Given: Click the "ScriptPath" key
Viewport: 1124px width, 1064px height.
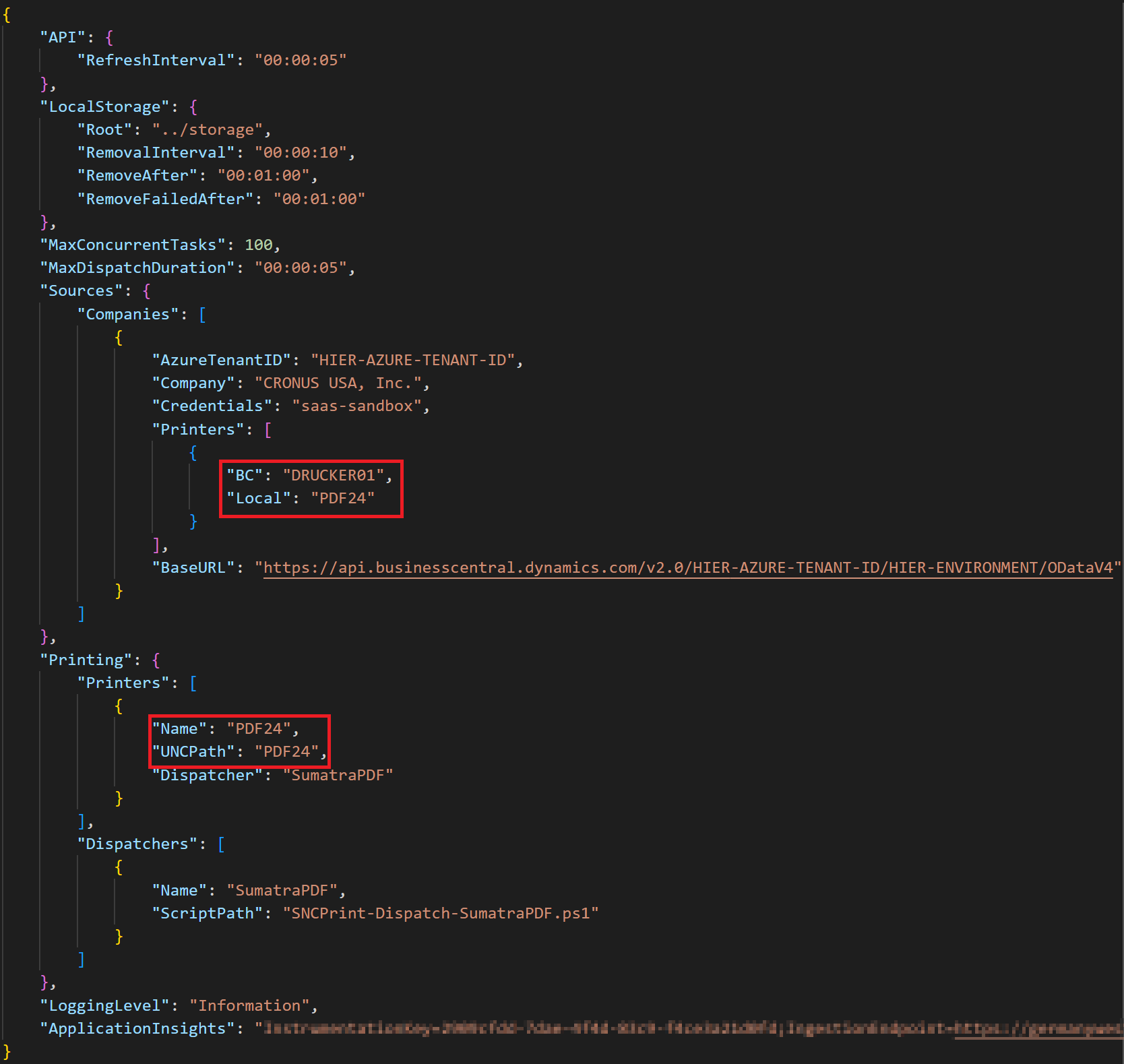Looking at the screenshot, I should click(207, 914).
